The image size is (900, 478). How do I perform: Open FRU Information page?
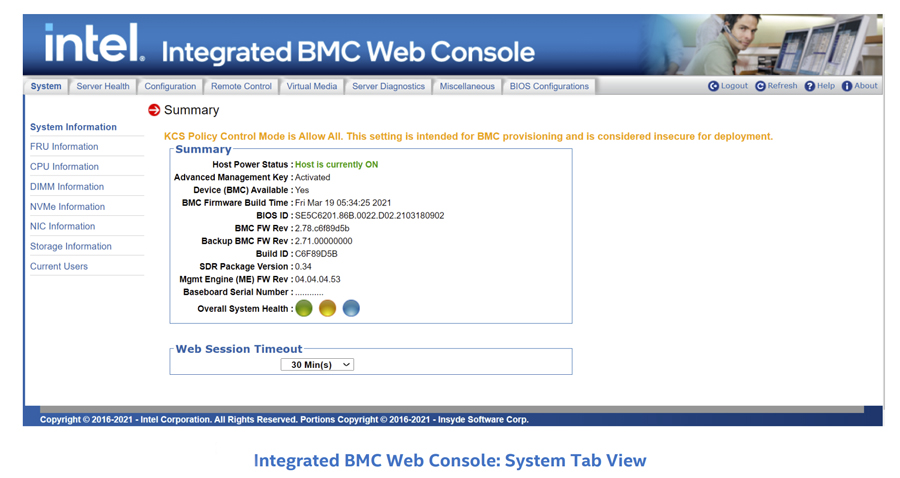(64, 146)
